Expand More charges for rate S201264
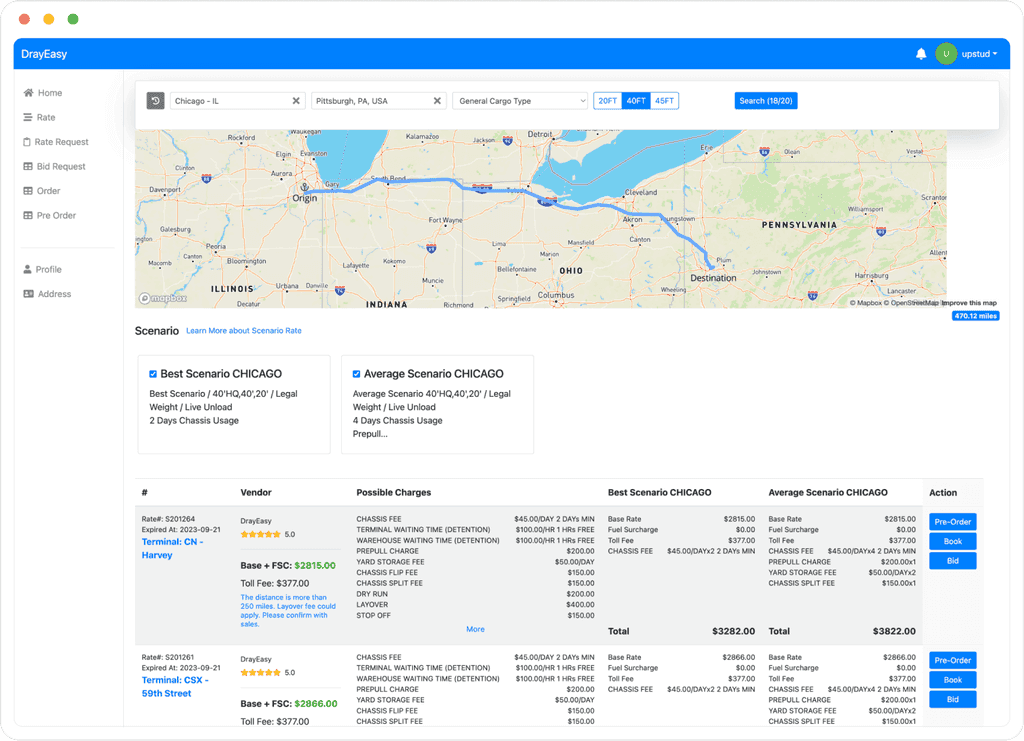 [475, 629]
